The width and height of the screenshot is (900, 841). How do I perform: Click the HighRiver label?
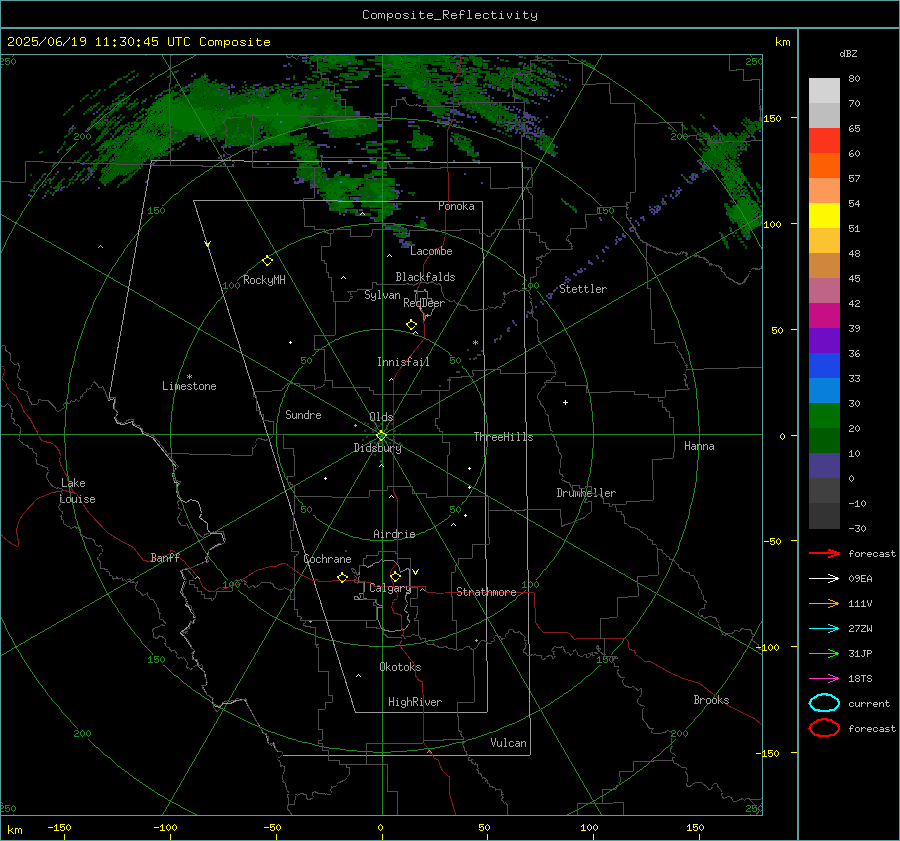click(x=414, y=702)
